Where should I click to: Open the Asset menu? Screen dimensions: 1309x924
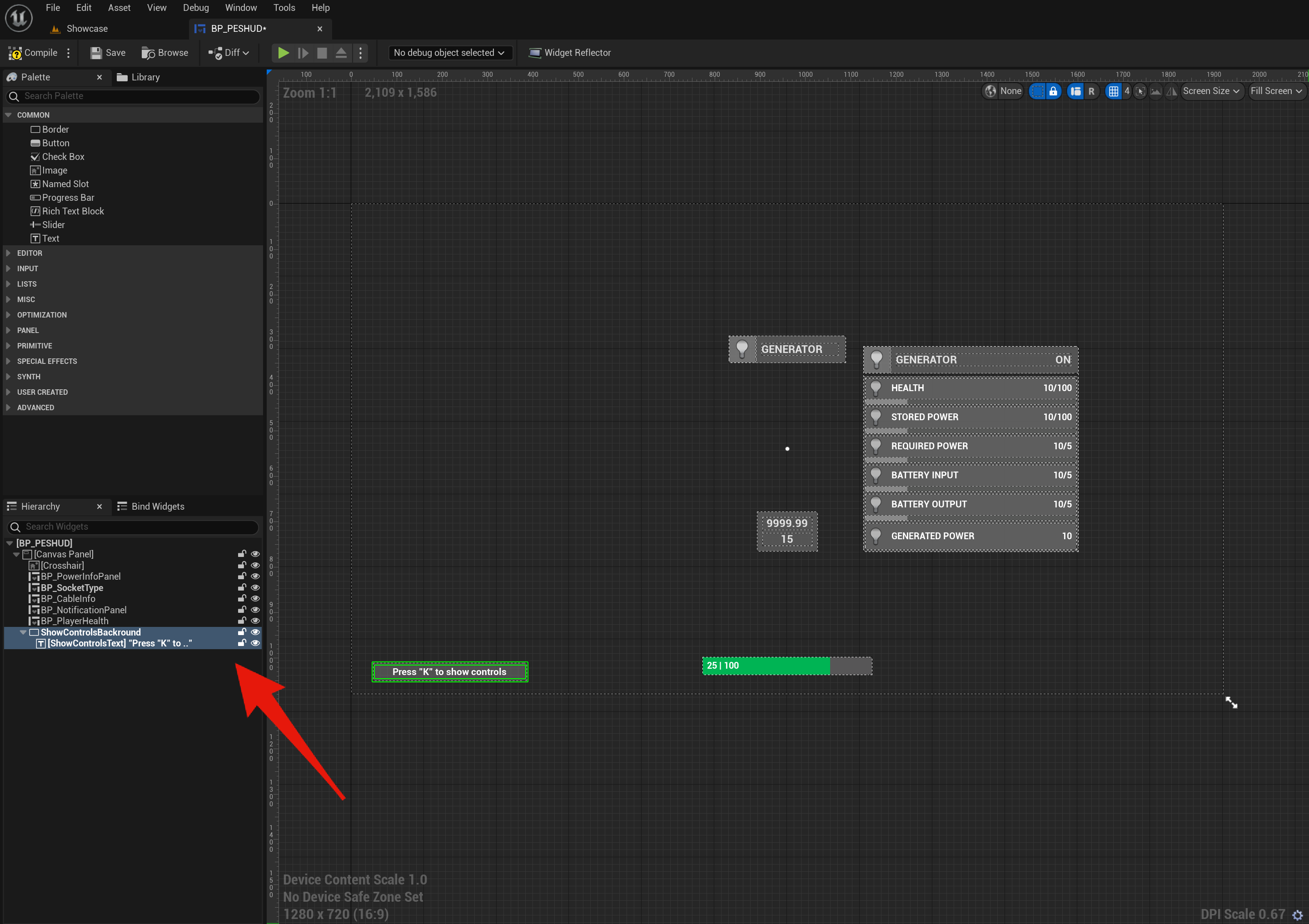(x=119, y=7)
